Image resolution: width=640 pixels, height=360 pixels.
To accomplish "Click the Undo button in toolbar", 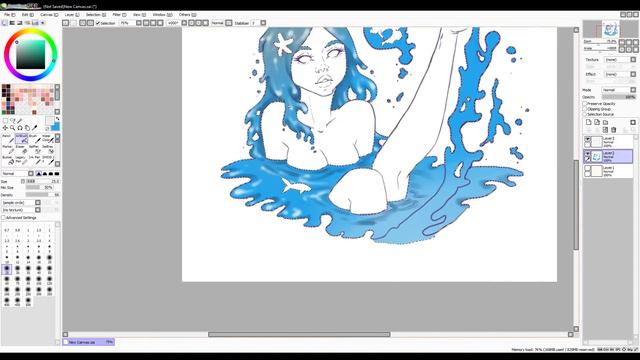I will [x=66, y=23].
